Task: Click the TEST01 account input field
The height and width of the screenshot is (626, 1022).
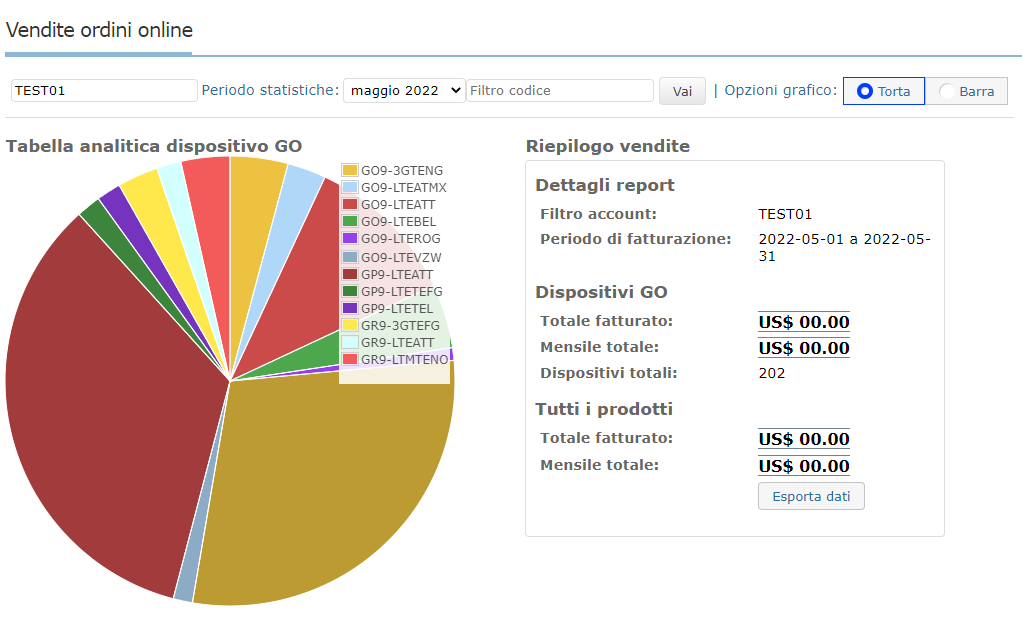Action: pos(104,90)
